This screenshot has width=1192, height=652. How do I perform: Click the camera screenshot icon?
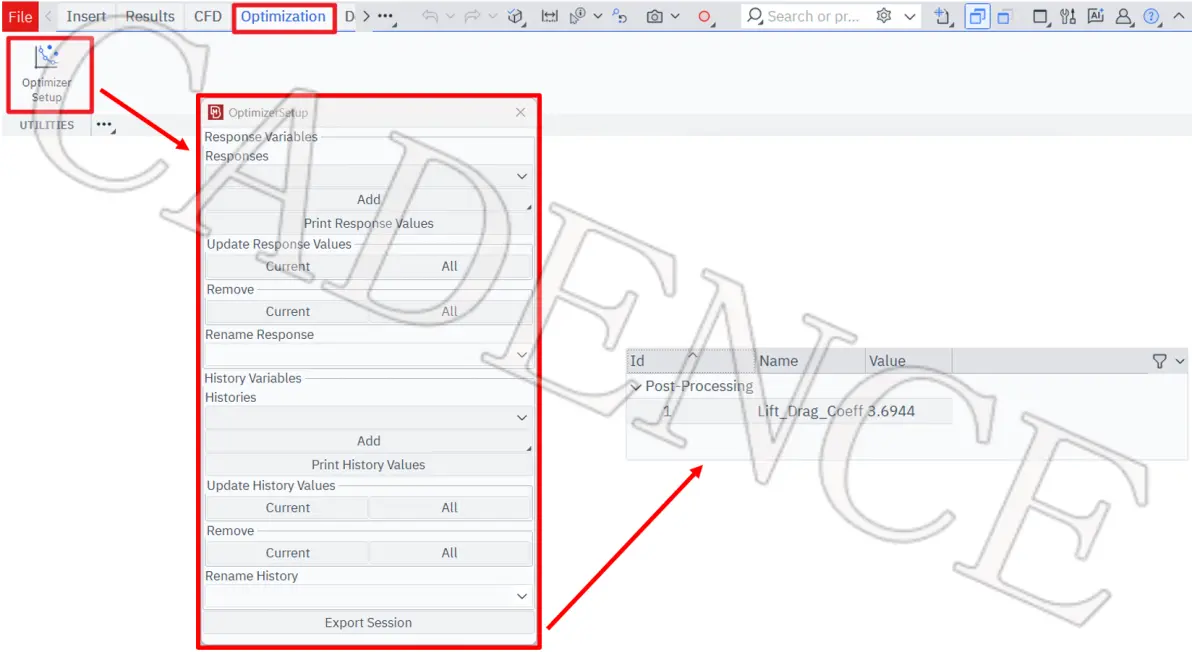point(654,16)
